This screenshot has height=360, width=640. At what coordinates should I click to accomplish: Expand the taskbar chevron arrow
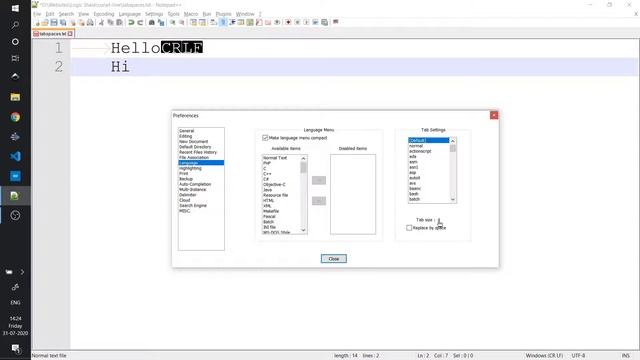tap(22, 272)
